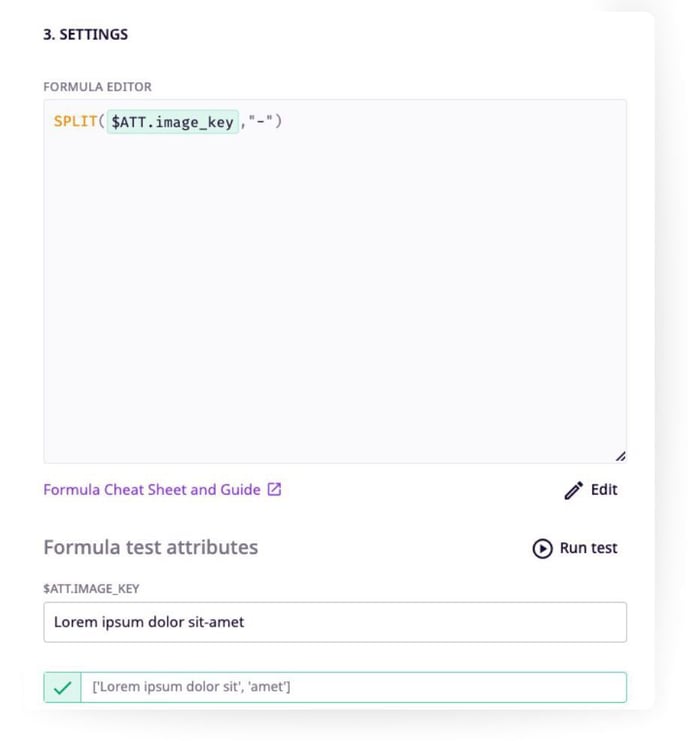This screenshot has width=688, height=741.
Task: Click the pencil icon beside Edit
Action: point(573,490)
